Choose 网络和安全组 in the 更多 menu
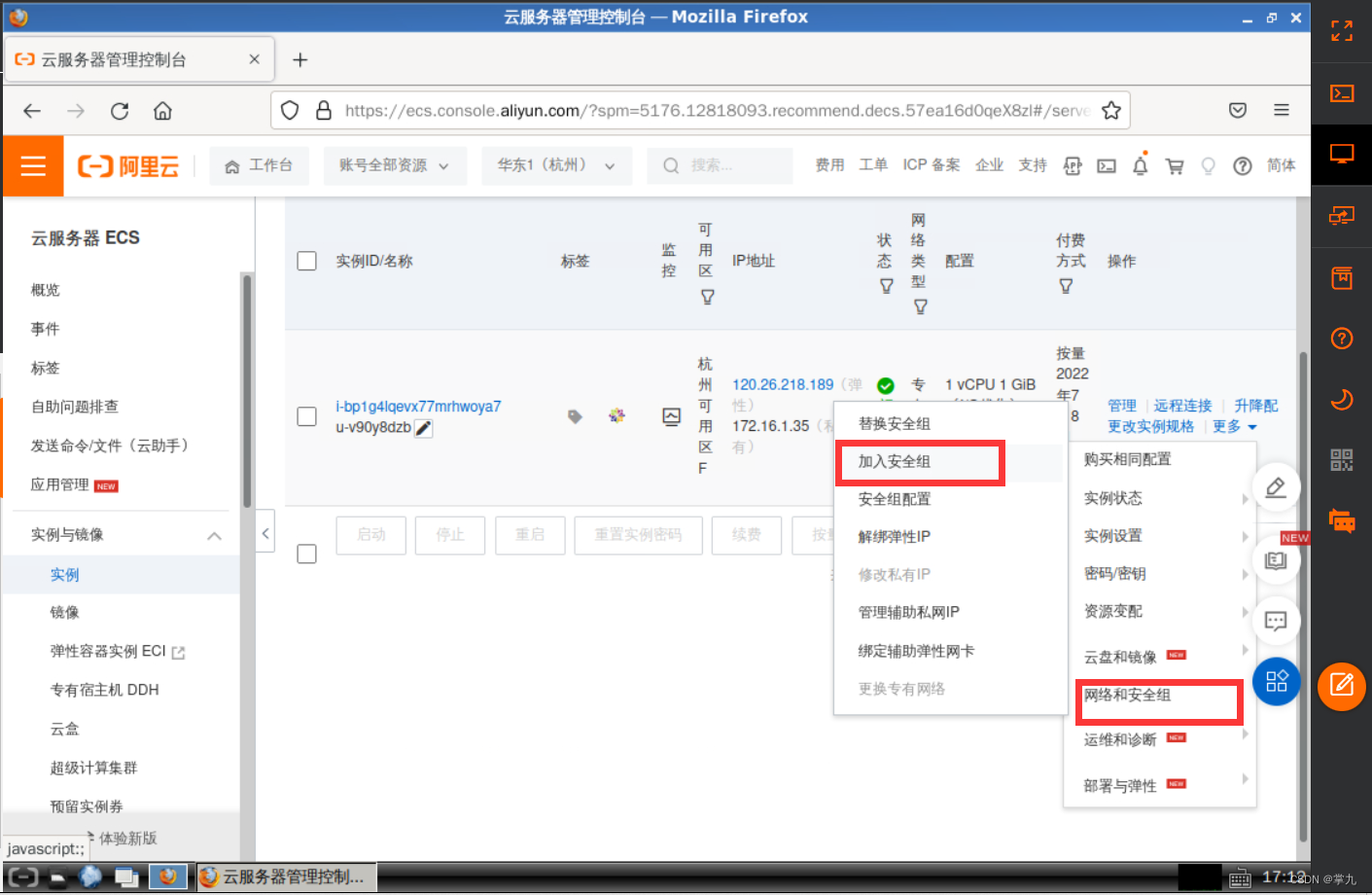The image size is (1372, 895). click(1127, 696)
